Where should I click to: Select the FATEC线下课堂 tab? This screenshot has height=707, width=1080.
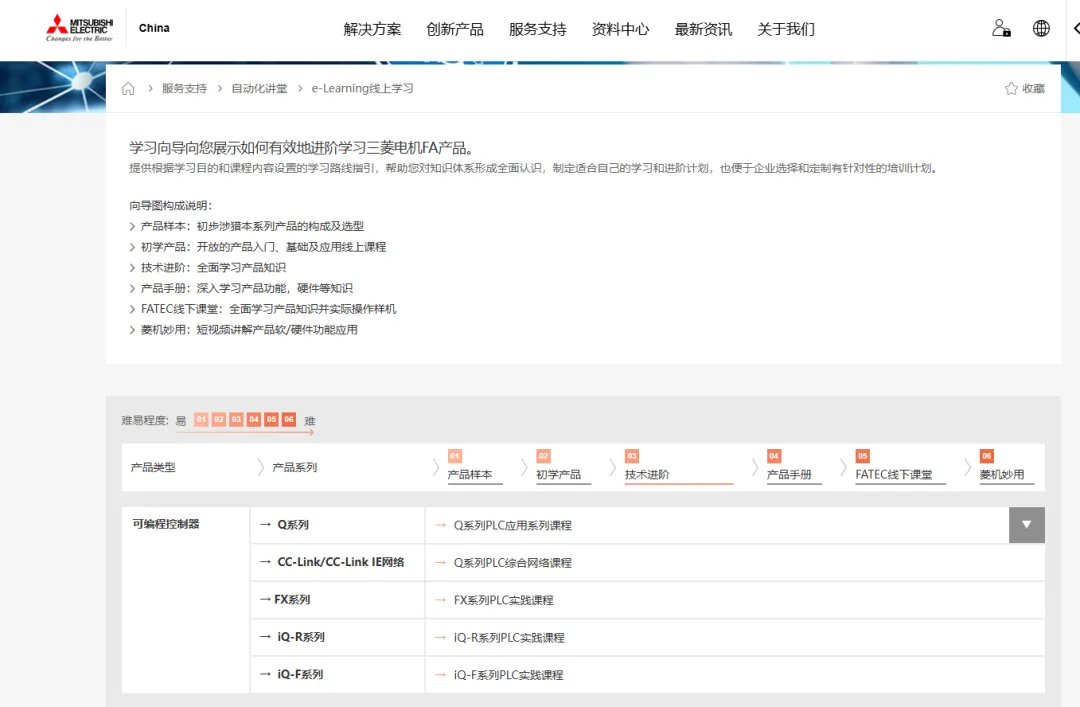[x=900, y=467]
